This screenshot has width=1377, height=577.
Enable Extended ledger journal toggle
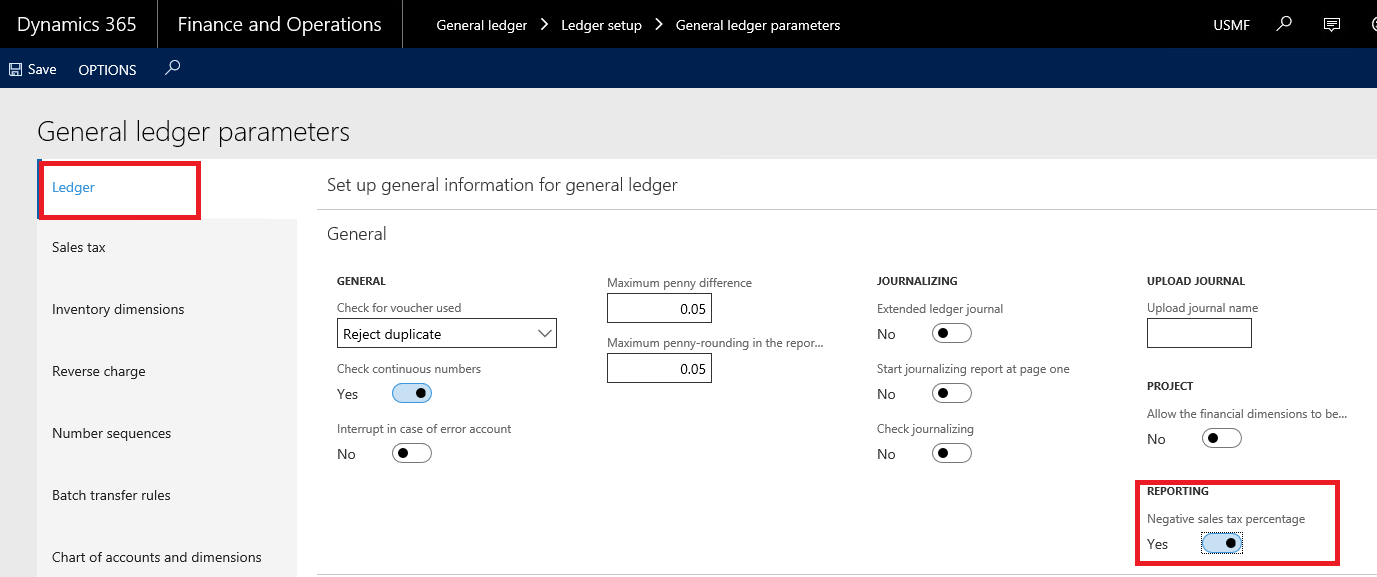pos(952,334)
